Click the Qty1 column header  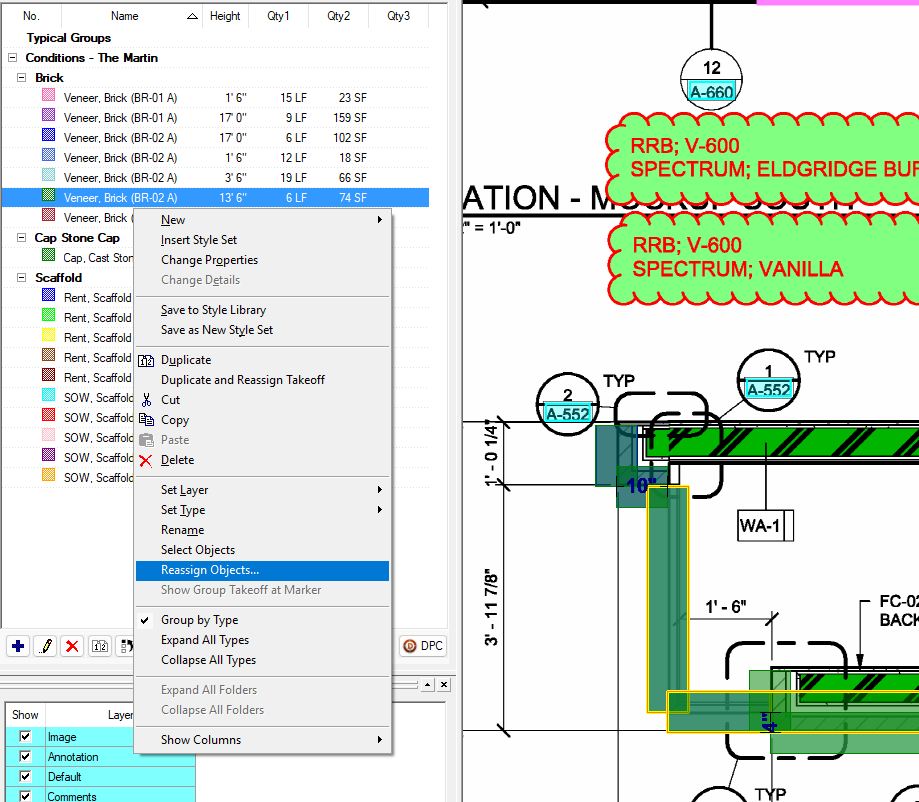coord(278,16)
